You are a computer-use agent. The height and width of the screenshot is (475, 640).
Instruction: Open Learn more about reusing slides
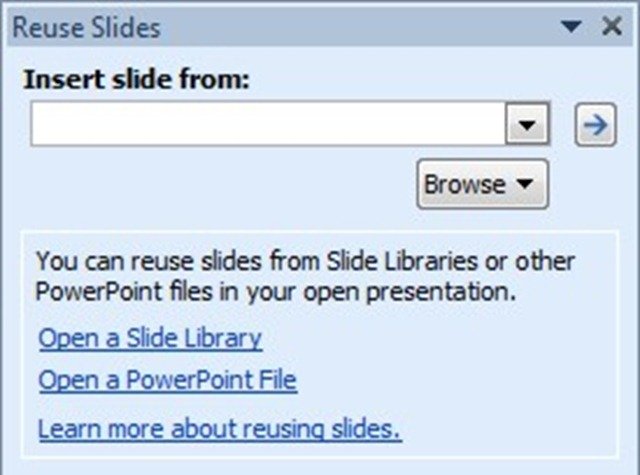pyautogui.click(x=219, y=430)
